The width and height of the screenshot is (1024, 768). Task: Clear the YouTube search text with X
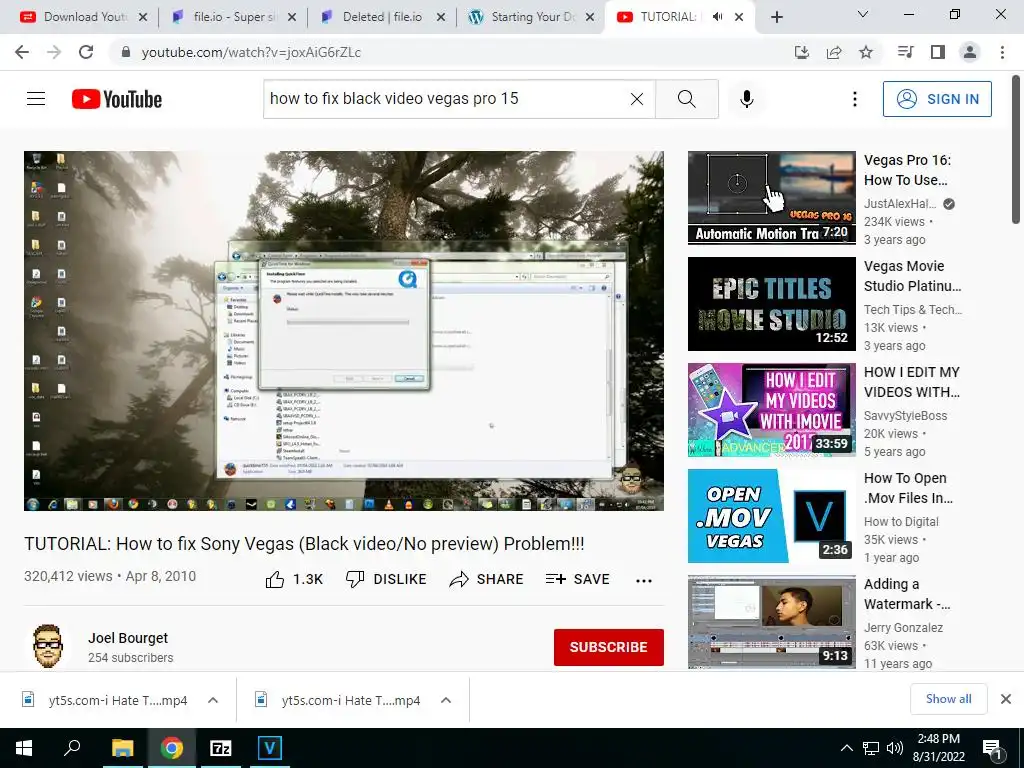coord(637,99)
